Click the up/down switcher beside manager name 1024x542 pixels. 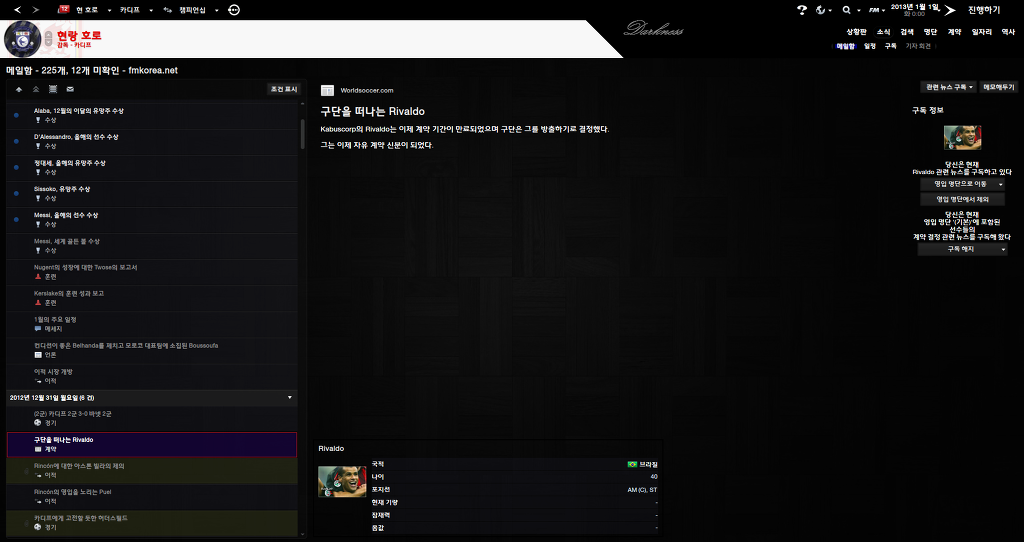tap(48, 39)
